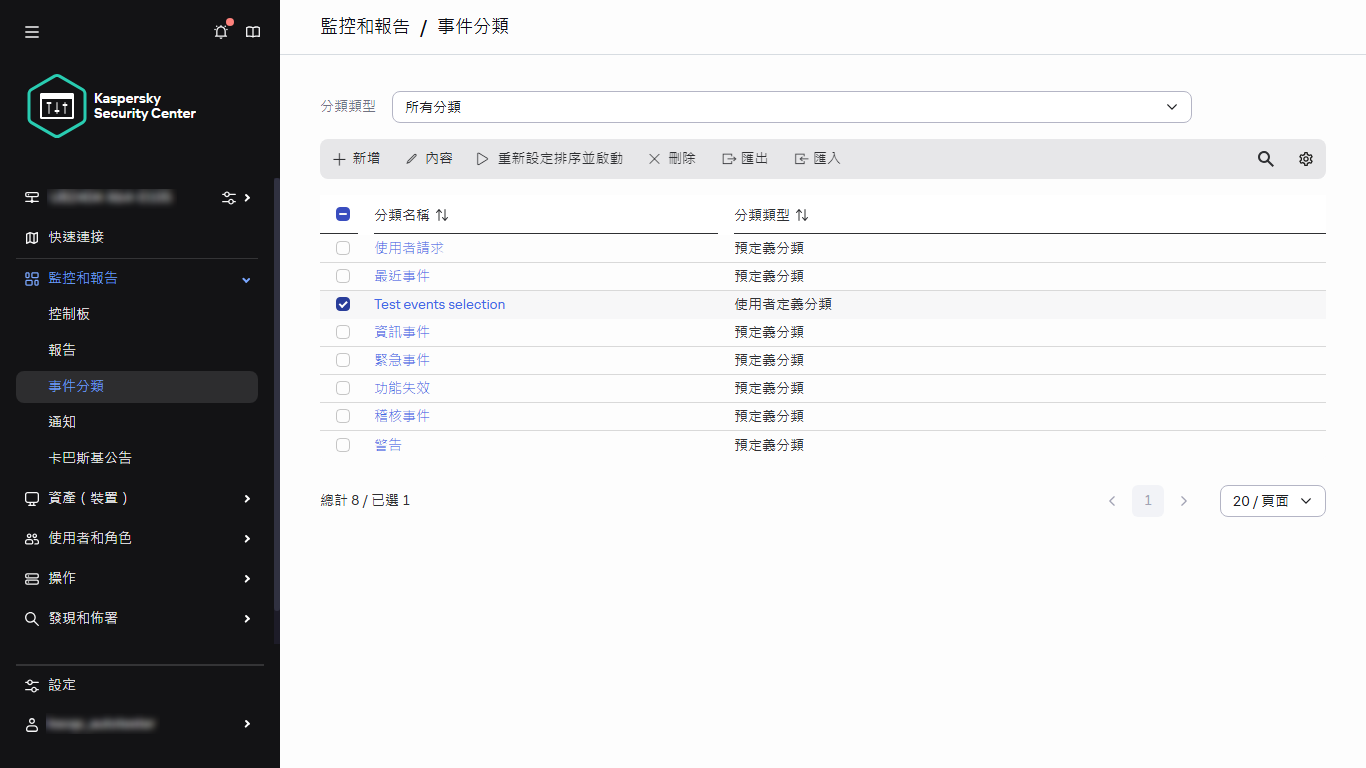1366x768 pixels.
Task: Open the table settings gear icon
Action: (x=1305, y=158)
